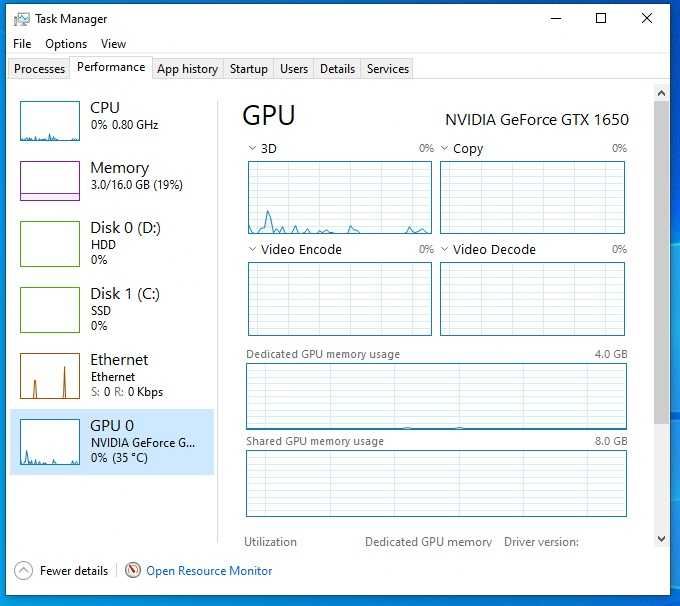Click the Resource Monitor icon

[133, 570]
